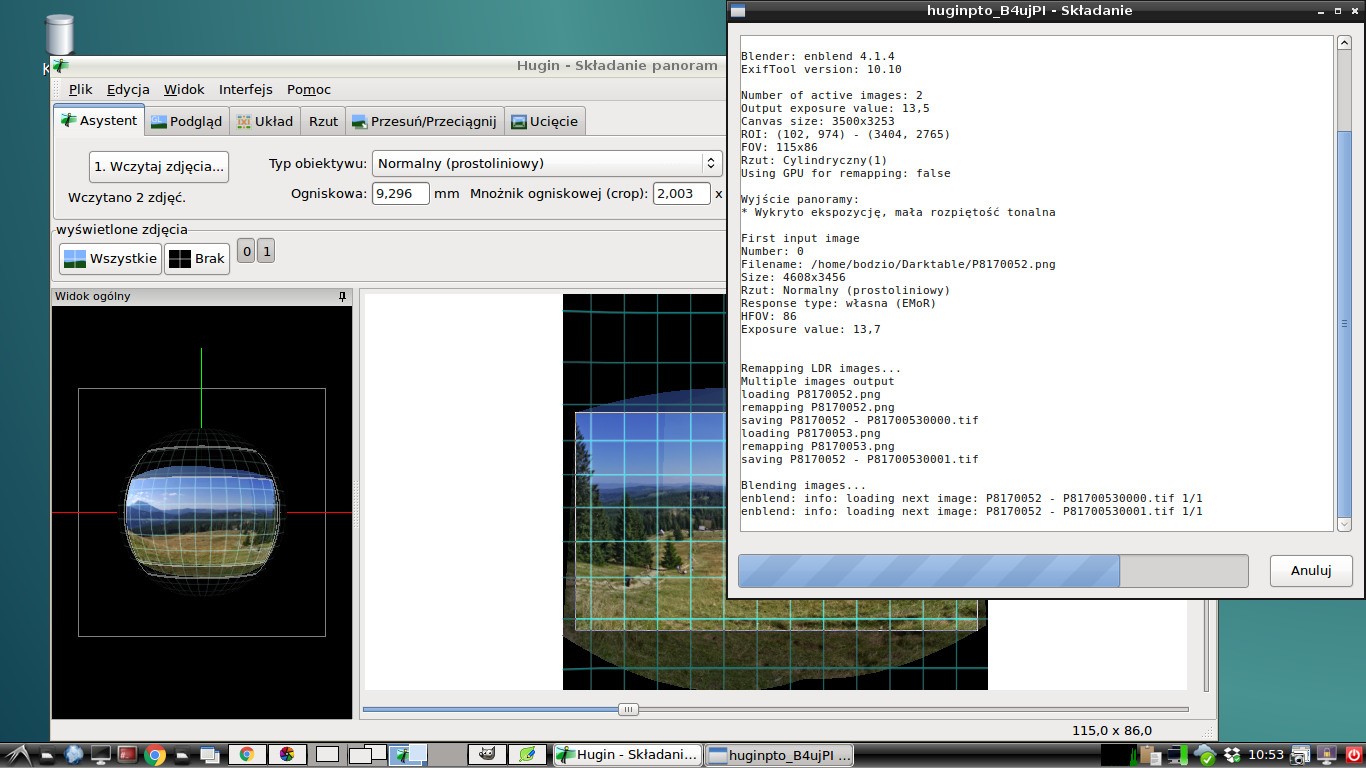Click the Wczytaj zdjęcia button

pyautogui.click(x=159, y=166)
